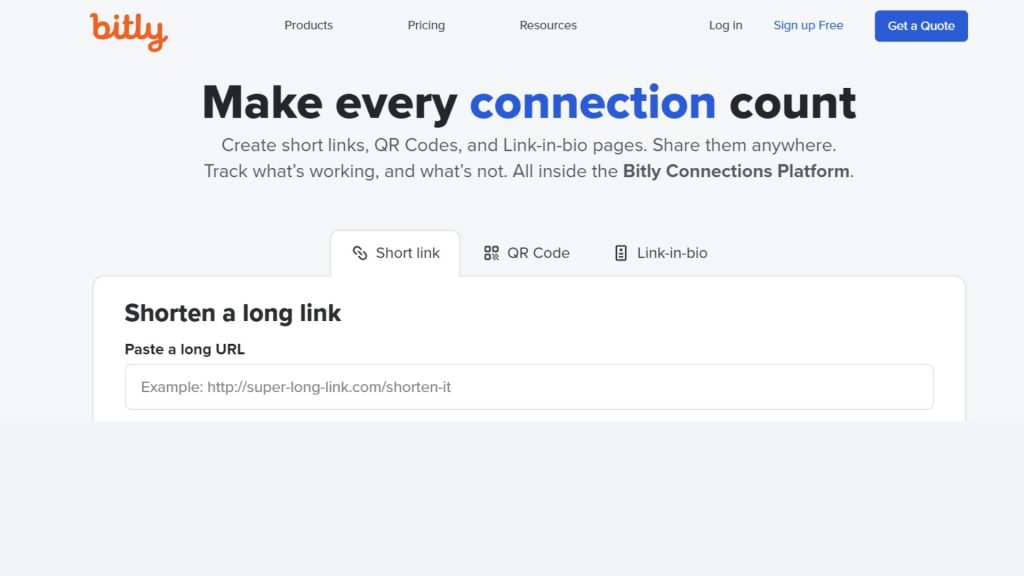The height and width of the screenshot is (576, 1024).
Task: Open the Products menu
Action: coord(308,25)
